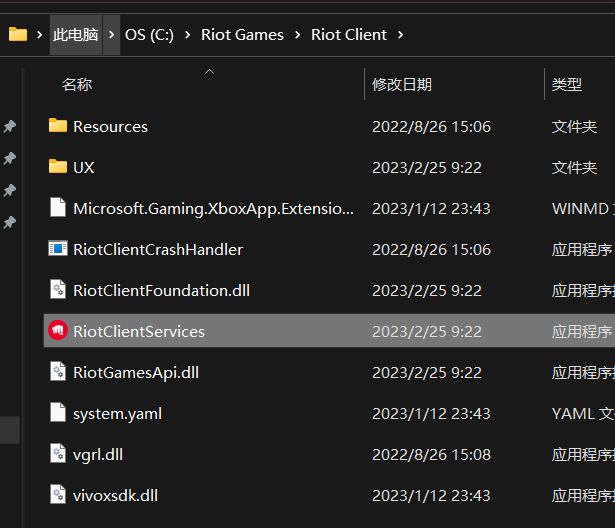Click the 应用程序 type for RiotClientServices

(582, 331)
